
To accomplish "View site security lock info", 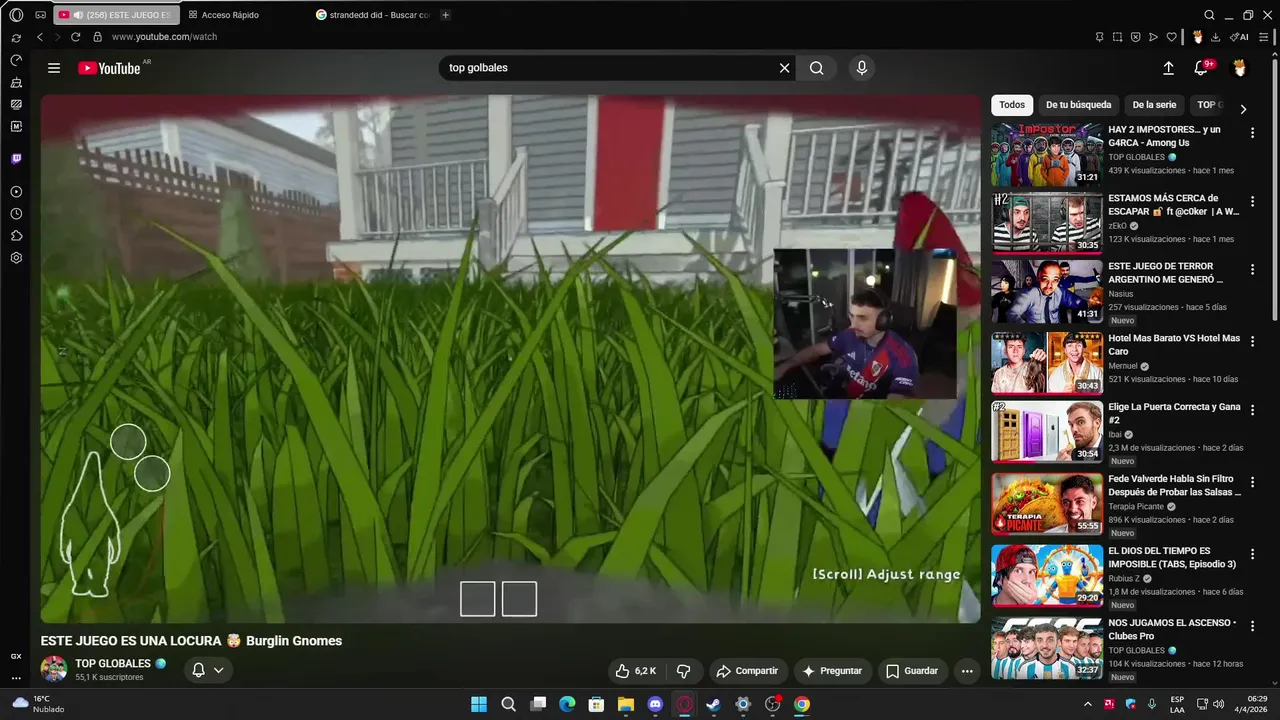I will point(97,37).
